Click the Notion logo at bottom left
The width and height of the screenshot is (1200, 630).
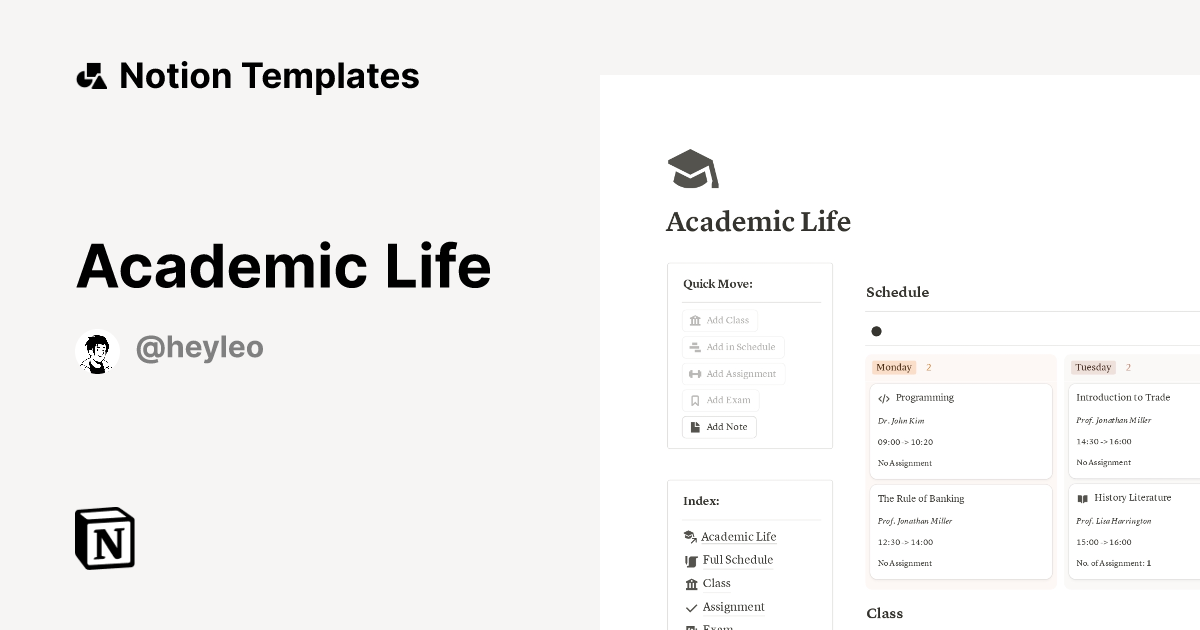click(104, 538)
